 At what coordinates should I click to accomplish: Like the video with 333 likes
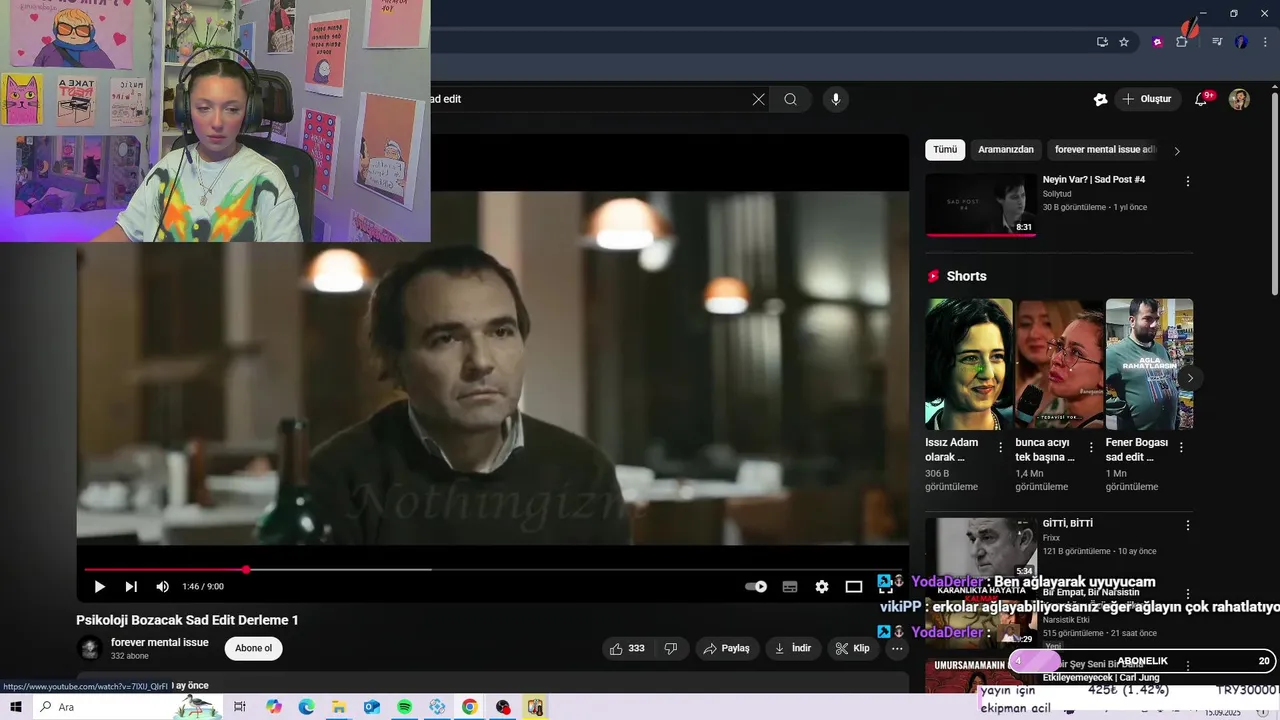627,649
